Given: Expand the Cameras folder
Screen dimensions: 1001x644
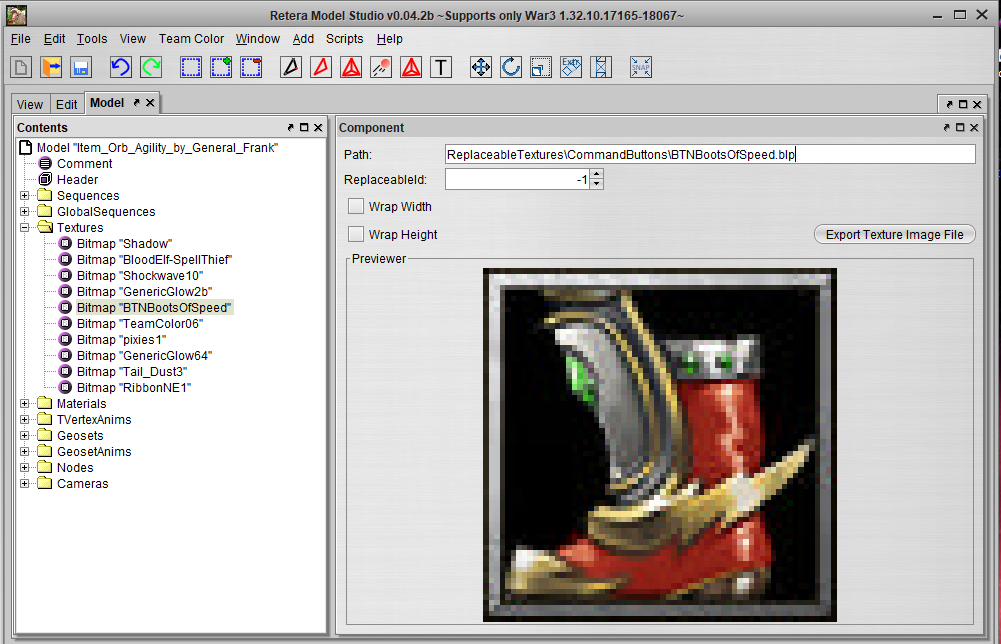Looking at the screenshot, I should point(24,483).
